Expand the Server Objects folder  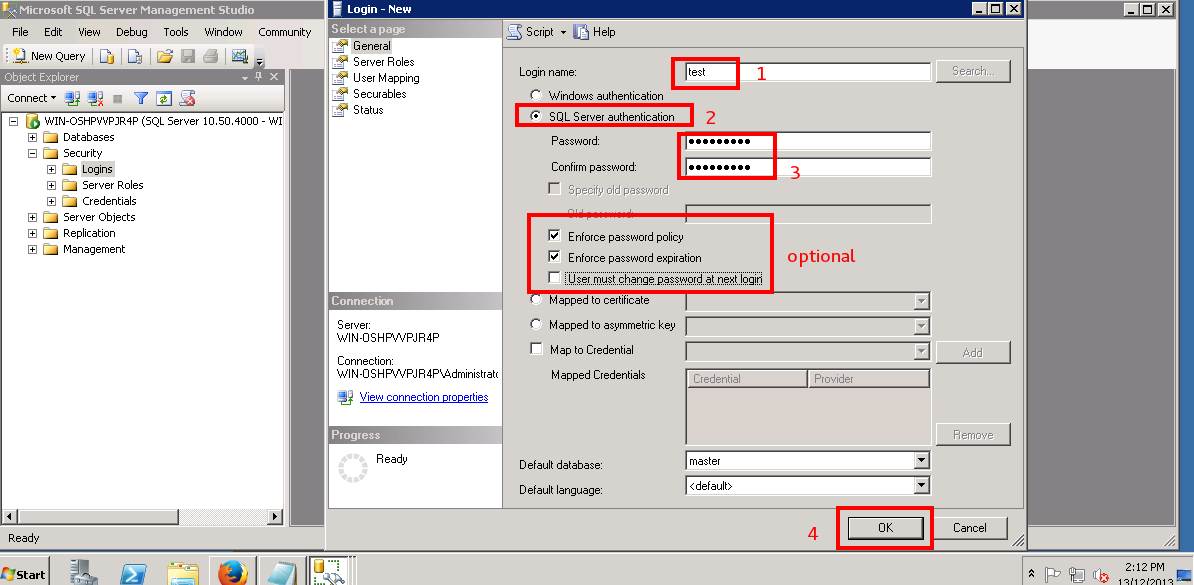click(32, 217)
